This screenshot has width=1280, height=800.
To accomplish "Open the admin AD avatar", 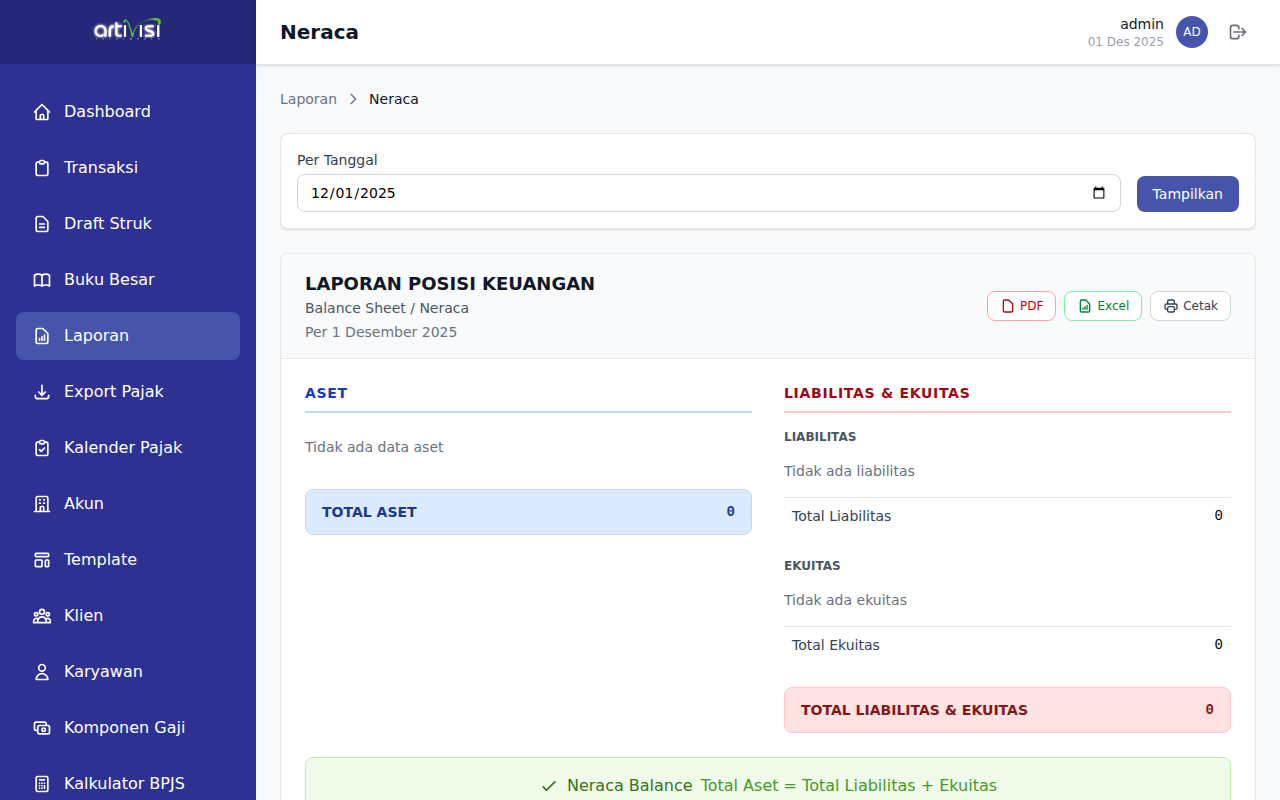I will (x=1191, y=32).
